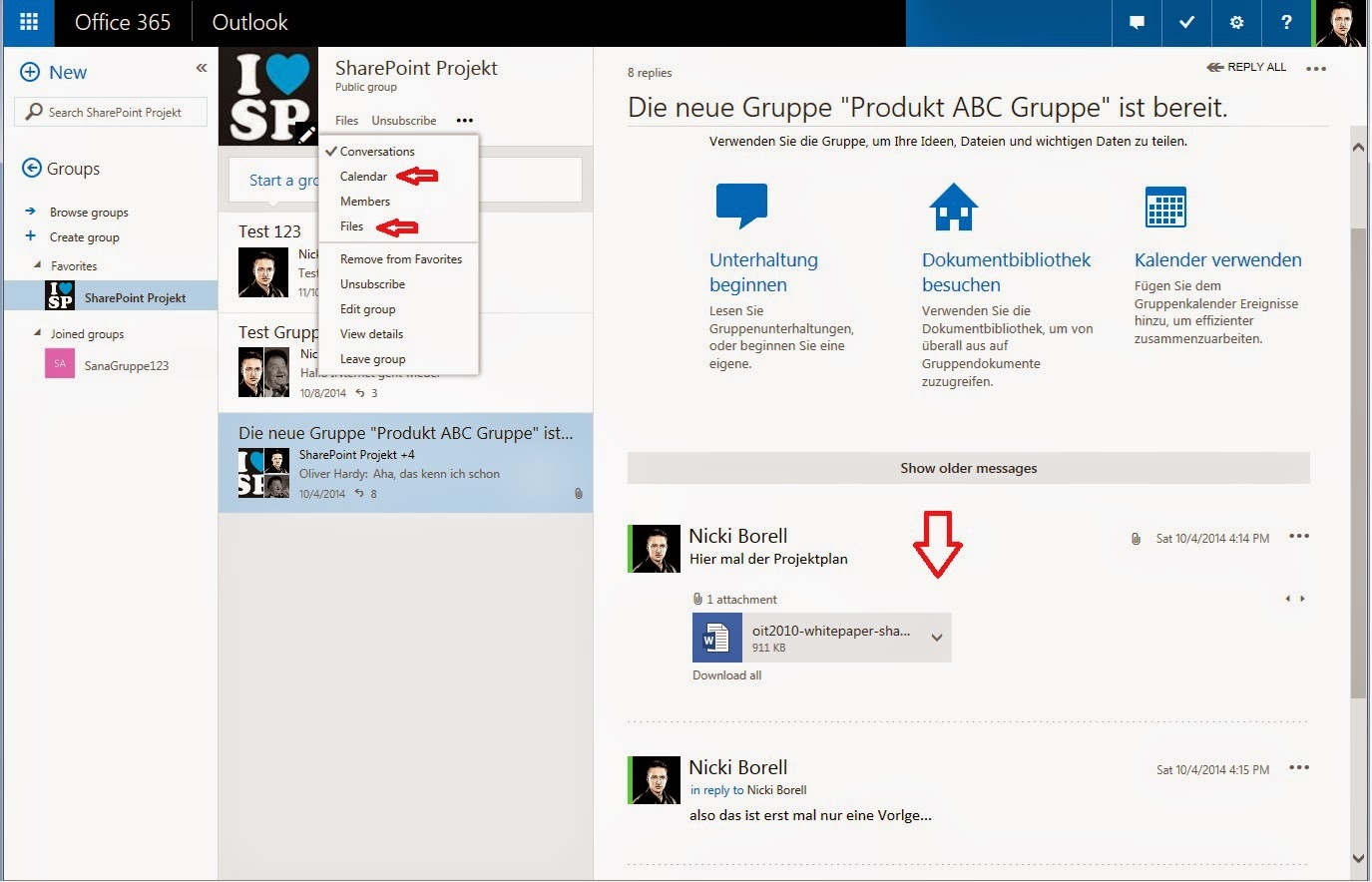Open the notifications chat icon in header
The height and width of the screenshot is (882, 1372).
point(1137,22)
